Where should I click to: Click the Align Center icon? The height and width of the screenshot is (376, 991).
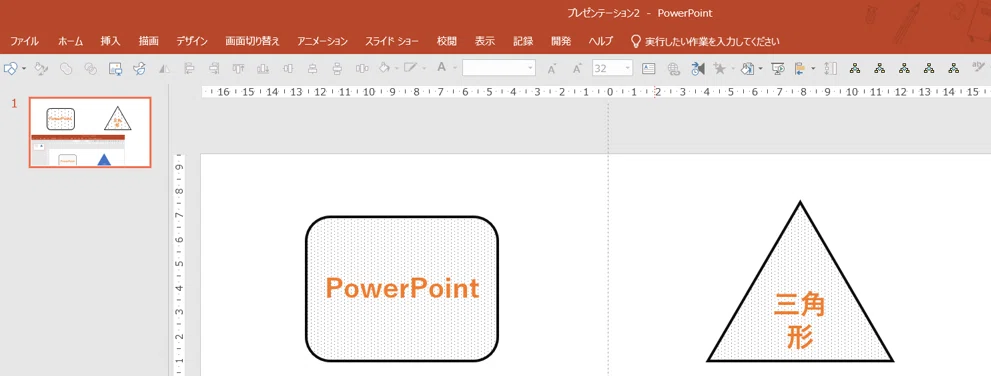(312, 68)
